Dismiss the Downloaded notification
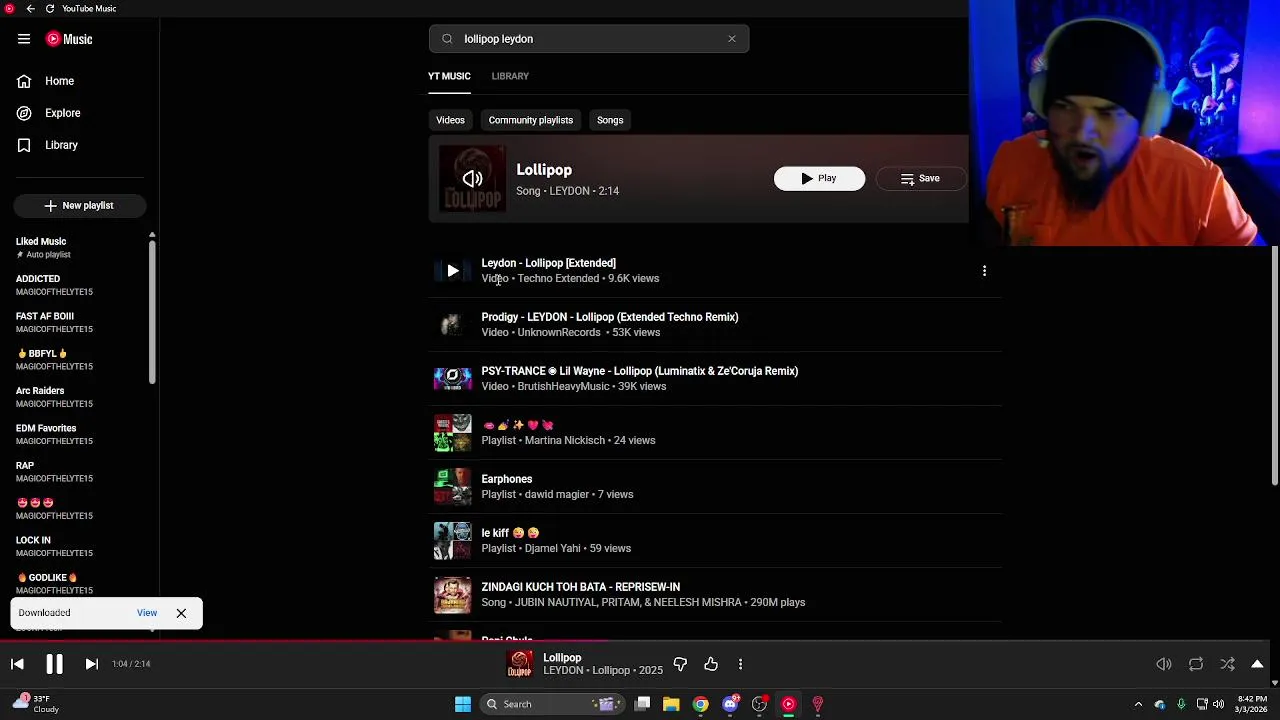The width and height of the screenshot is (1280, 720). (x=181, y=613)
